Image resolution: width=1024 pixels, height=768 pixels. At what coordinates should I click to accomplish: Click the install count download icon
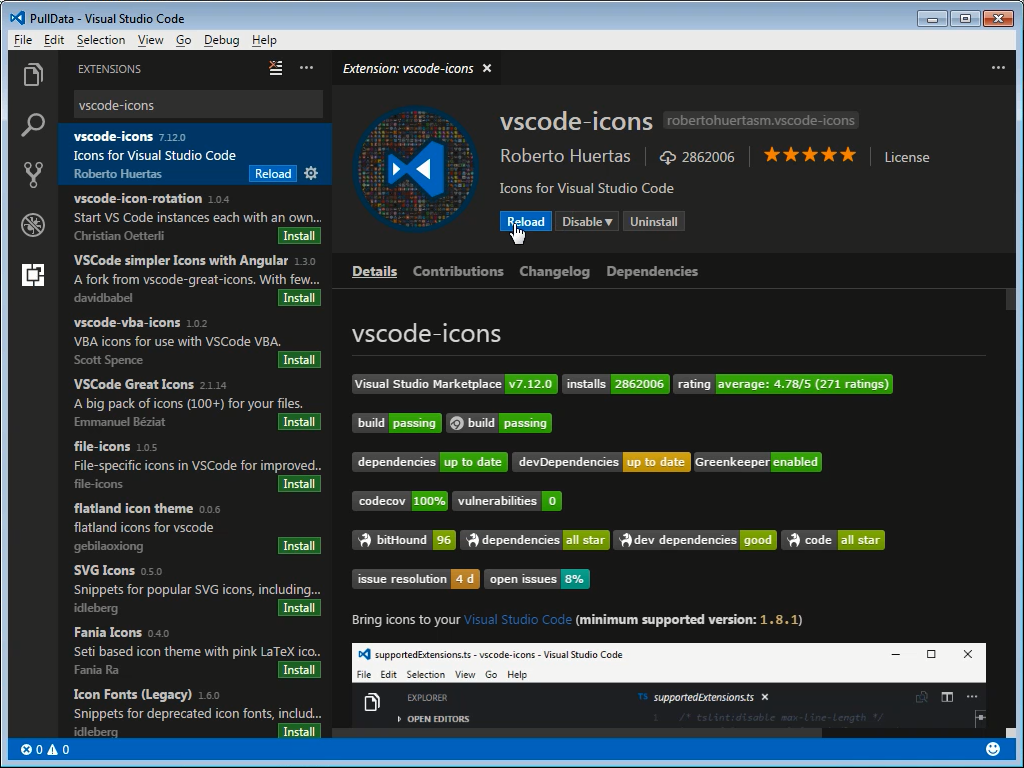[x=667, y=157]
